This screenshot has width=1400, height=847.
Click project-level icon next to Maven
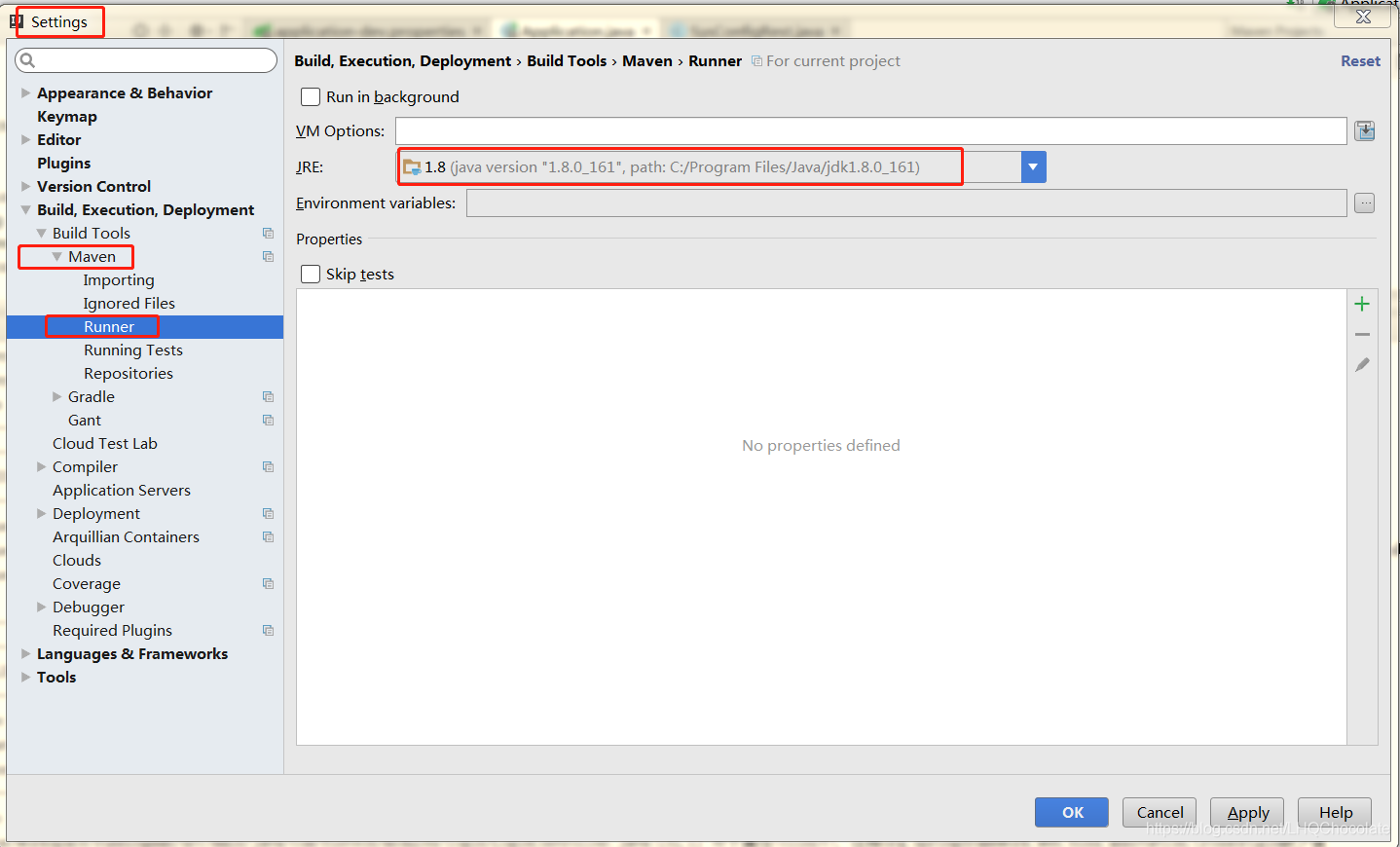coord(268,257)
